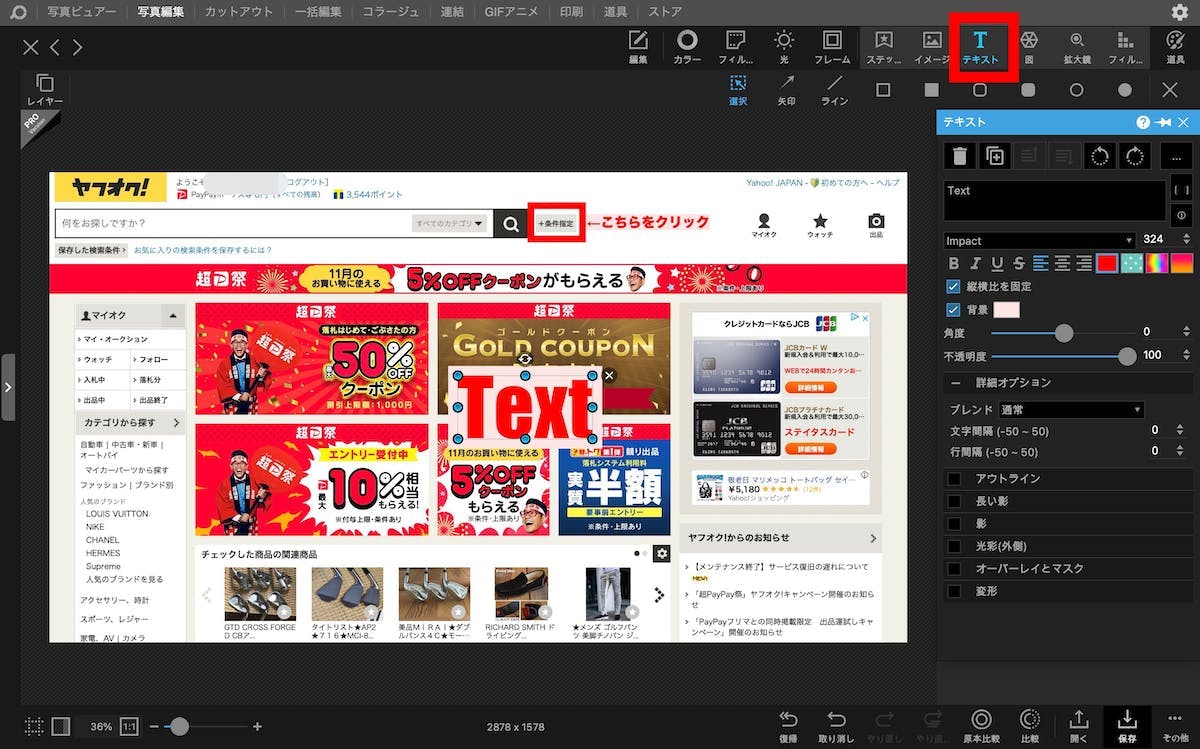Viewport: 1200px width, 749px height.
Task: Click 復帰 revert icon
Action: click(788, 726)
